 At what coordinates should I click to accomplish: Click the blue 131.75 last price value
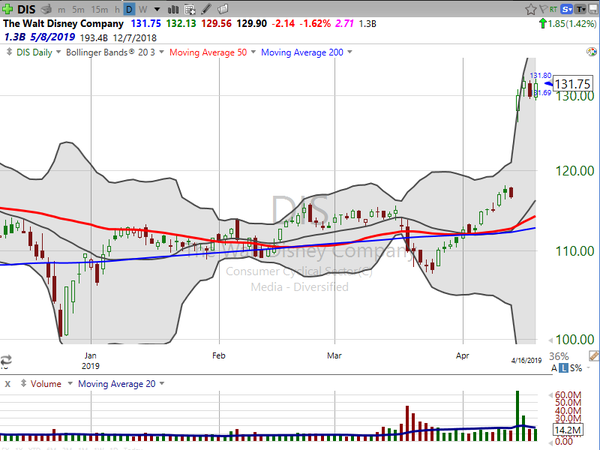146,24
